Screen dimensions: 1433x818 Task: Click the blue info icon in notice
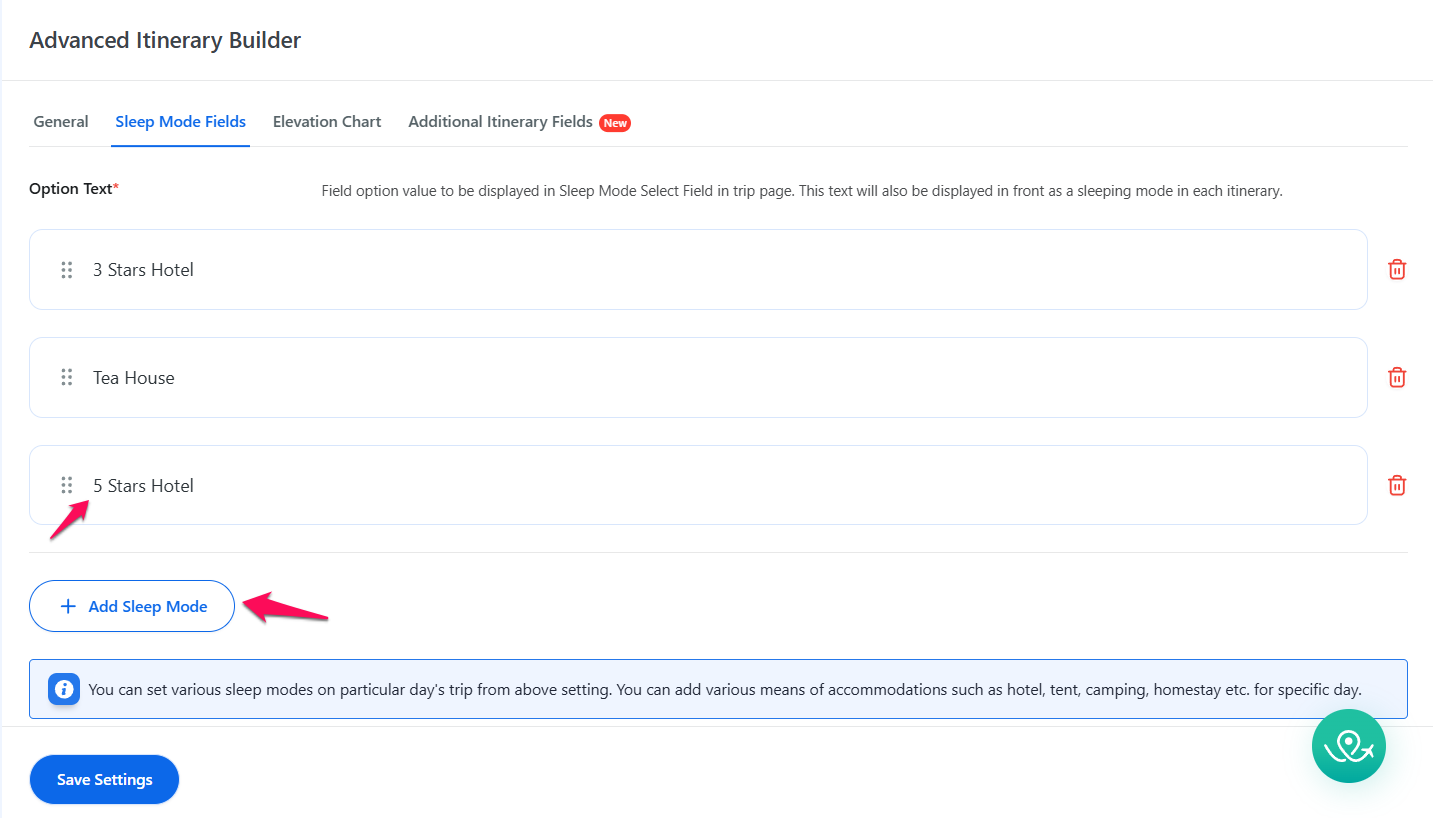pyautogui.click(x=65, y=689)
